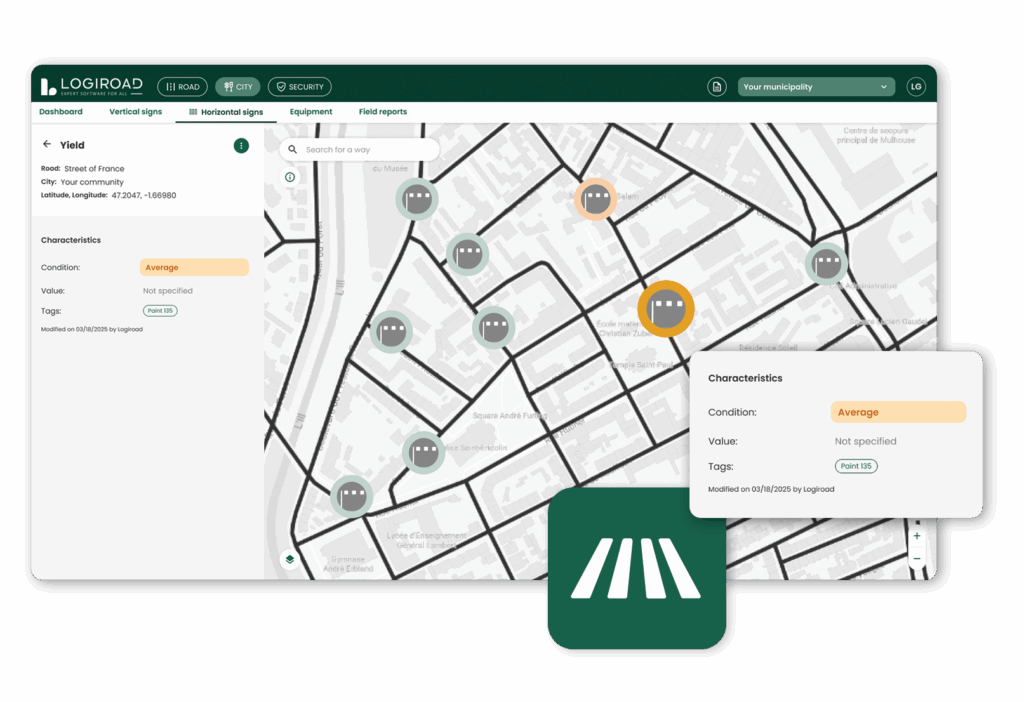The width and height of the screenshot is (1024, 702).
Task: Click the light orange marker near Salem
Action: pos(596,199)
